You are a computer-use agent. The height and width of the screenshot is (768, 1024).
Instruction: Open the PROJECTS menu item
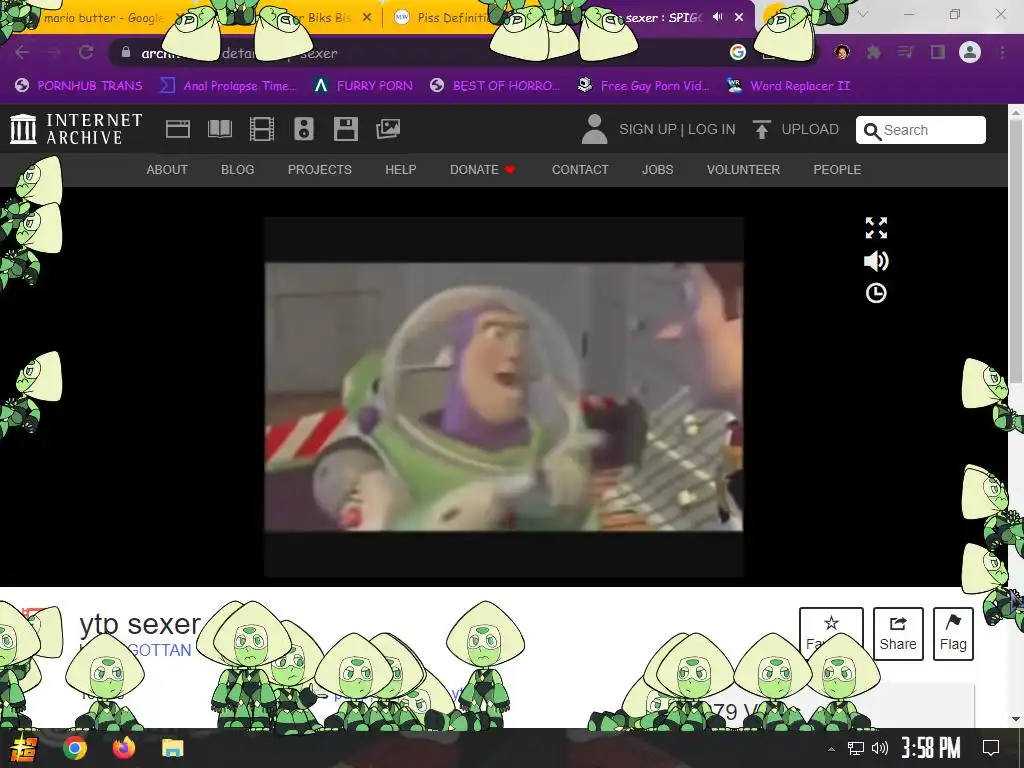pos(319,170)
